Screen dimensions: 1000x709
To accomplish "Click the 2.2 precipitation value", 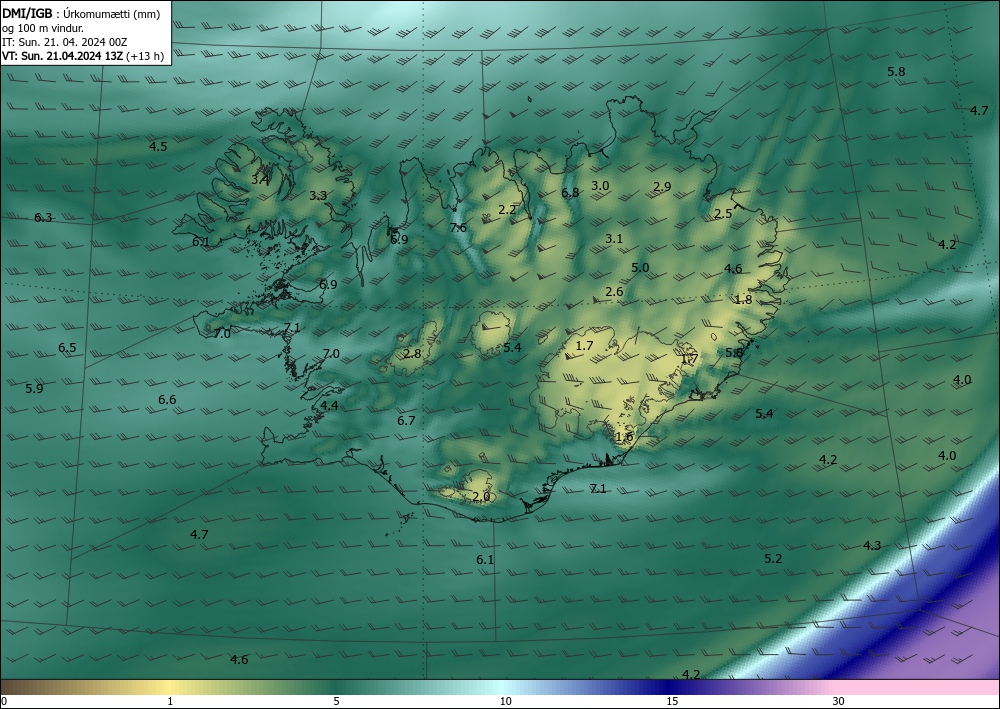I will (x=507, y=209).
